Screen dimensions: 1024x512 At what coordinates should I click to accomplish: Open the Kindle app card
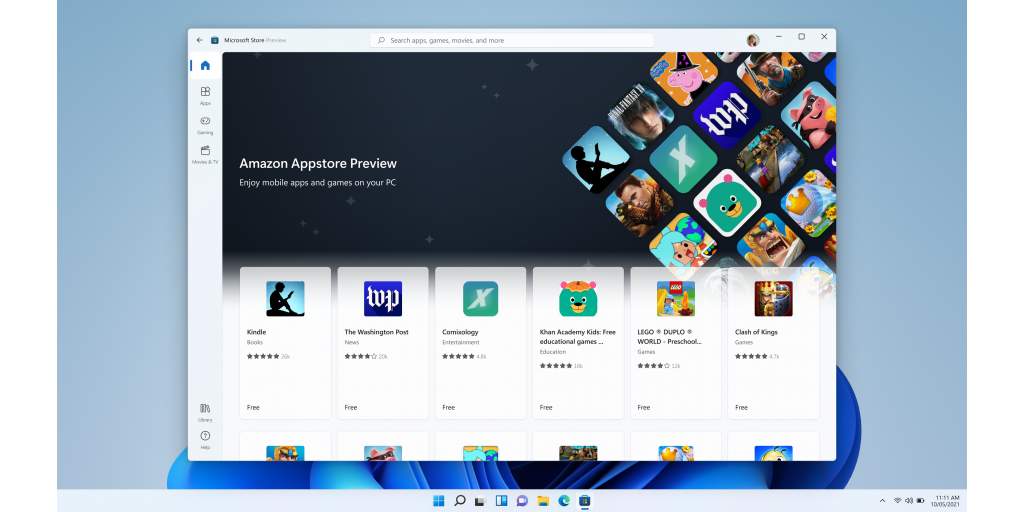pyautogui.click(x=285, y=342)
